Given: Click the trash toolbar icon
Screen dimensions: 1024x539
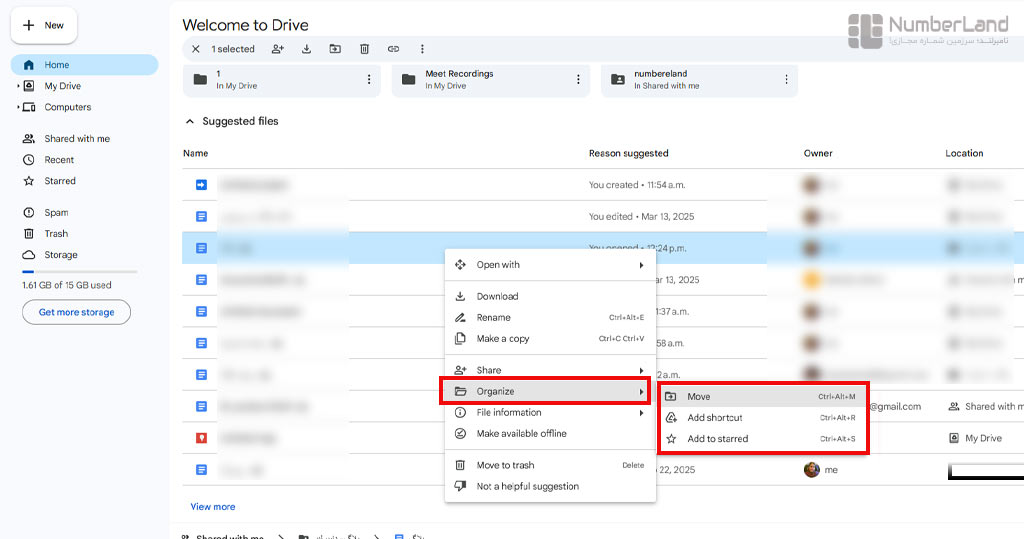Looking at the screenshot, I should (364, 49).
